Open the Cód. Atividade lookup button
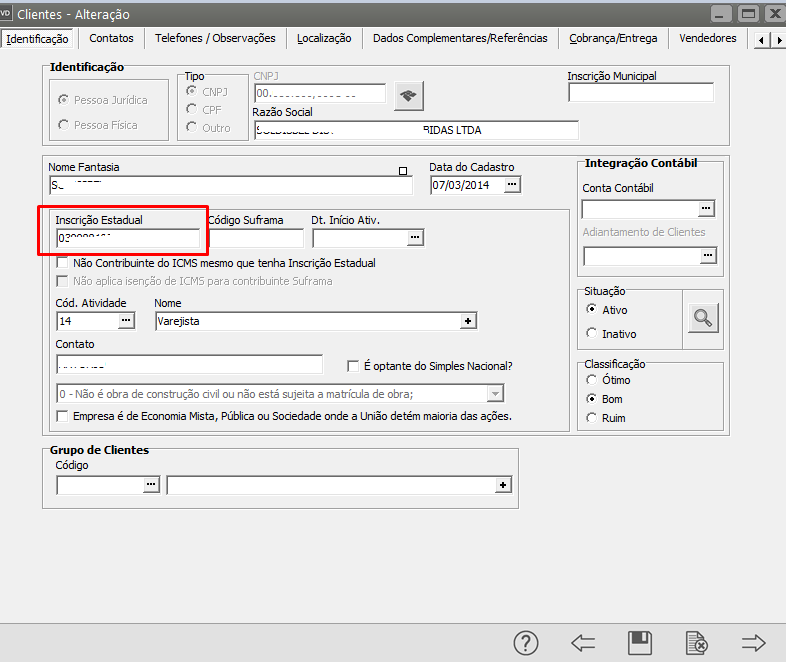Image resolution: width=786 pixels, height=662 pixels. 126,321
